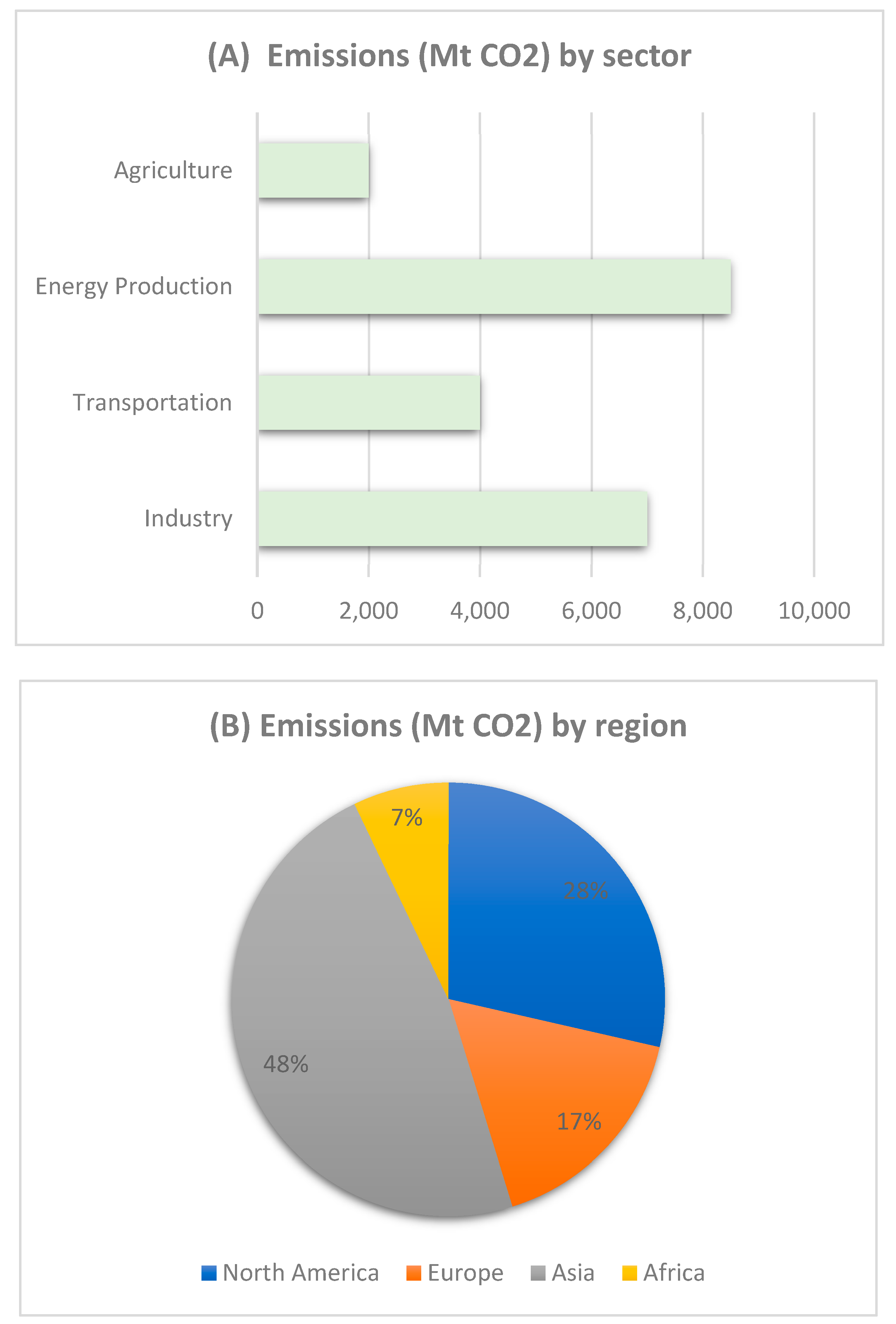896x1324 pixels.
Task: Click the 6,000 axis value label
Action: (x=591, y=611)
